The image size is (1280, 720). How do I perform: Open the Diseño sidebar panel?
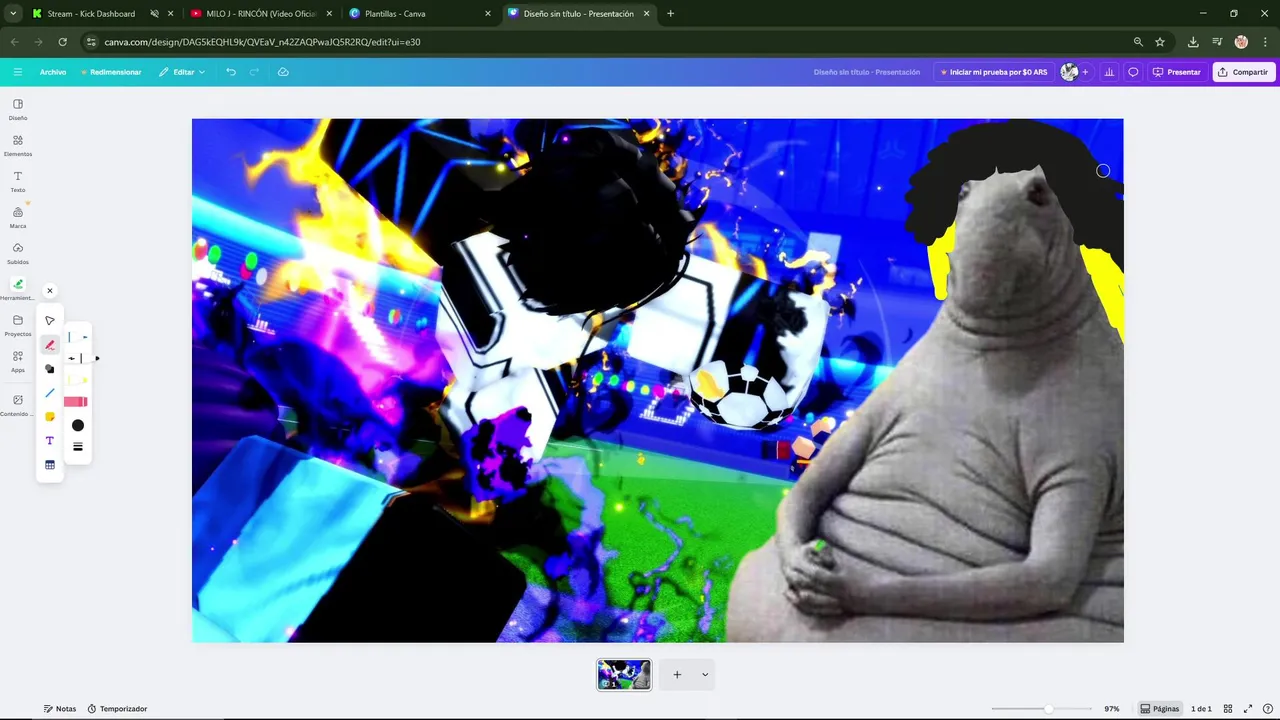click(x=18, y=109)
